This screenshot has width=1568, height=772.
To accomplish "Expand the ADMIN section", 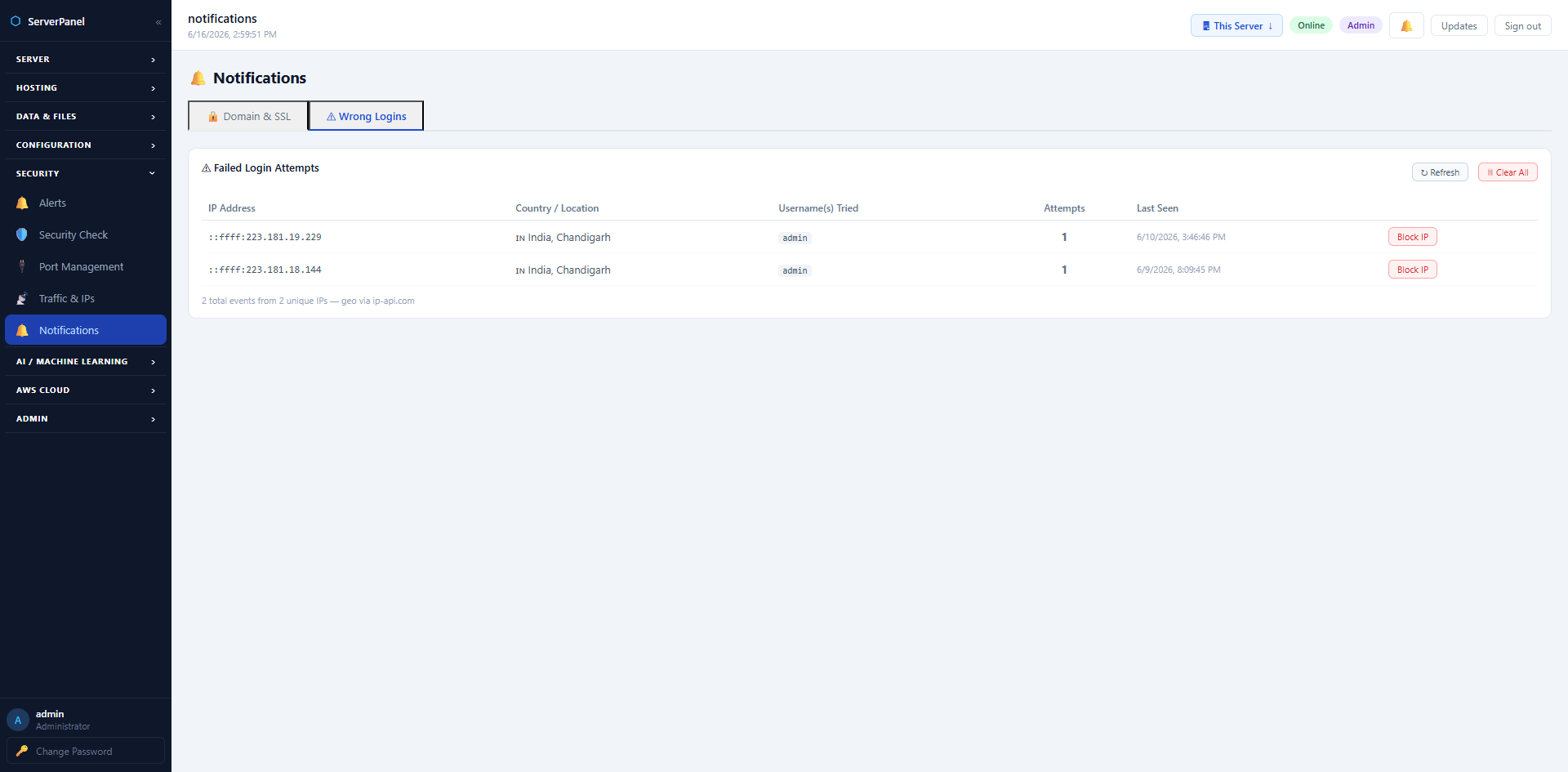I will tap(86, 419).
